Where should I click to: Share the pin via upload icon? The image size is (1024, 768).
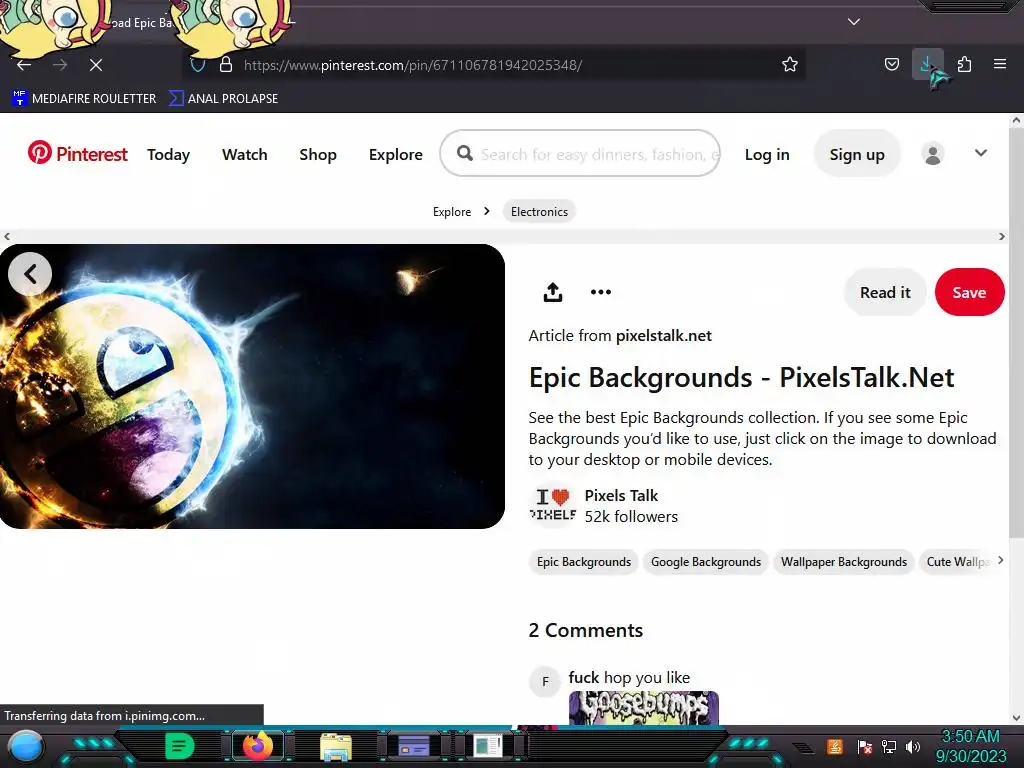pyautogui.click(x=552, y=292)
